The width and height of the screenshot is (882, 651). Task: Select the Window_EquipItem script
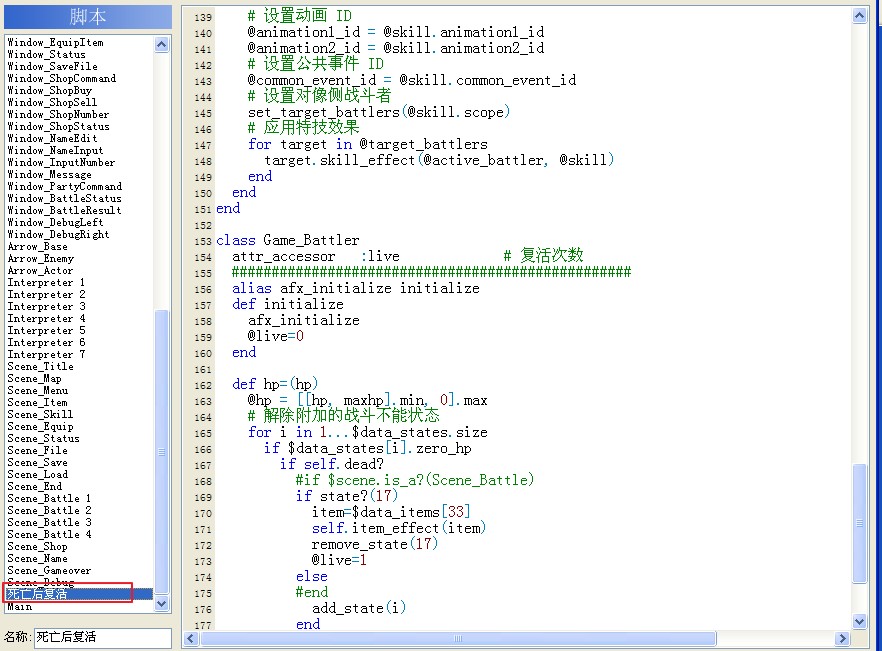(x=55, y=43)
